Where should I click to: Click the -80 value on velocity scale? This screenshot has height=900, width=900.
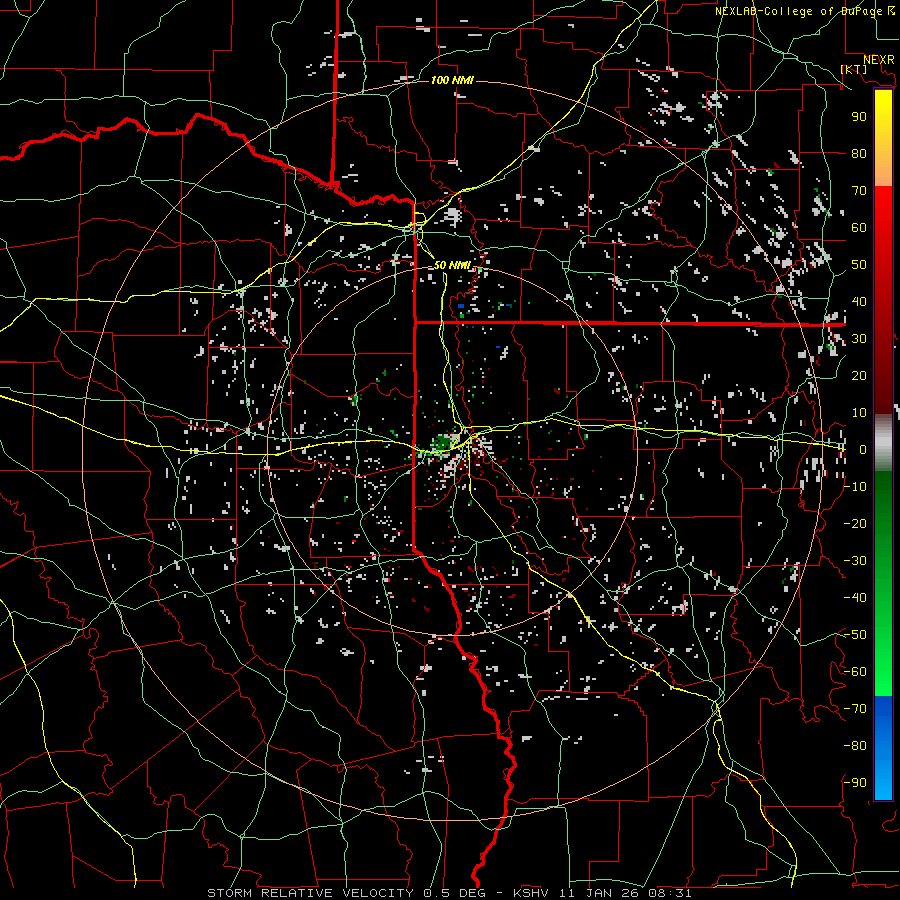tap(855, 746)
